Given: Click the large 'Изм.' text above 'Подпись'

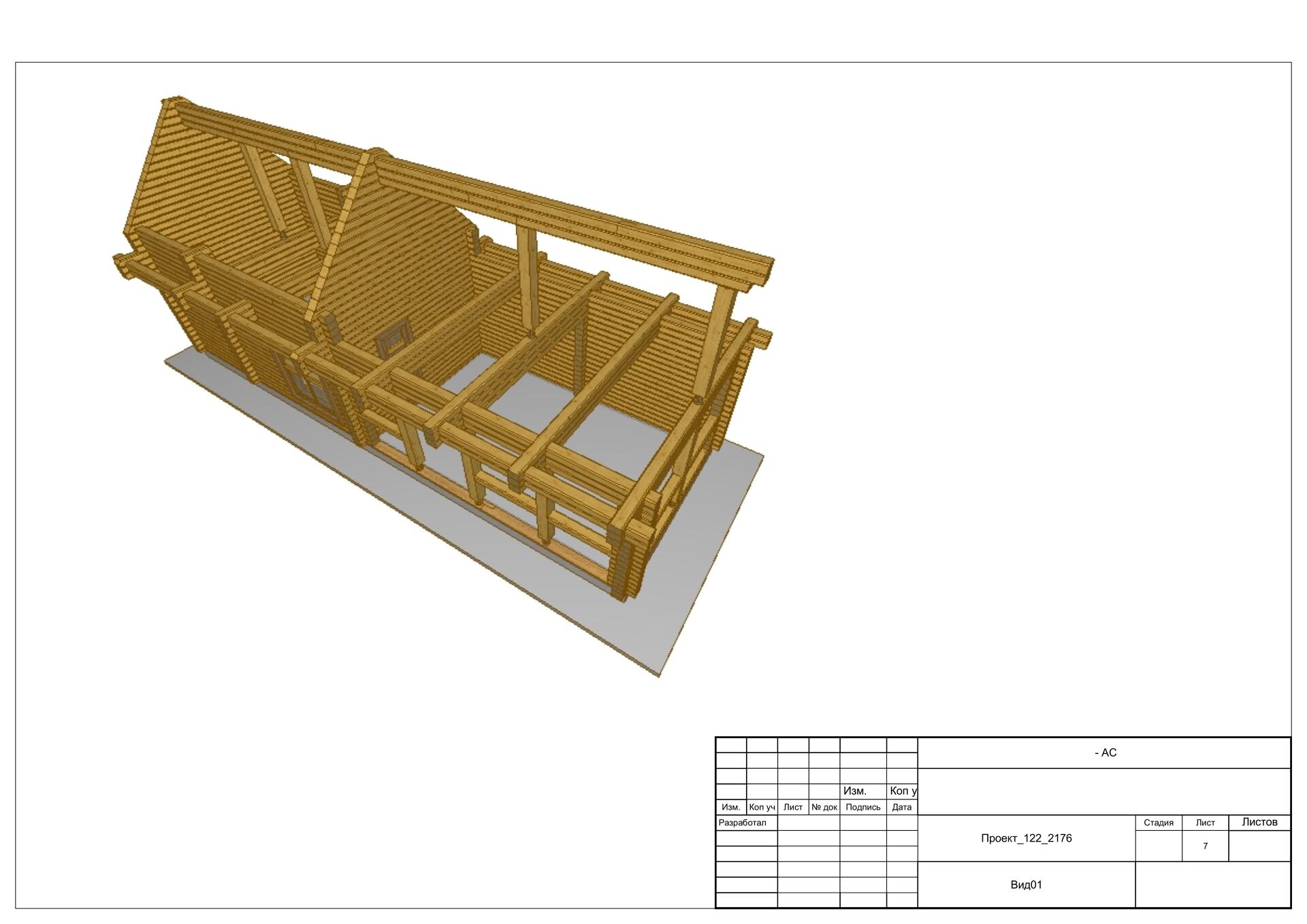Looking at the screenshot, I should pyautogui.click(x=854, y=791).
